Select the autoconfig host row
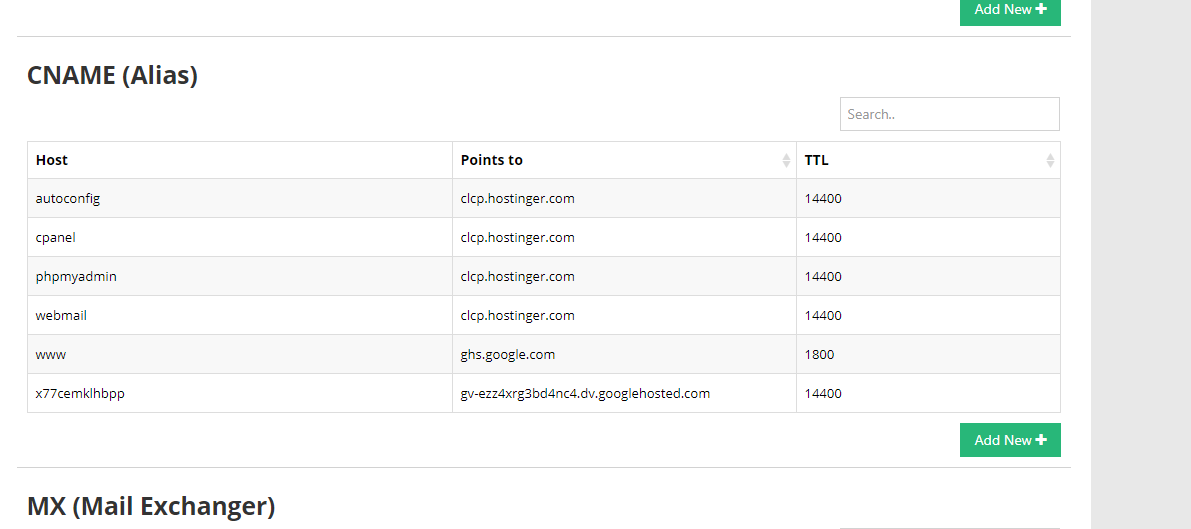The height and width of the screenshot is (529, 1191). click(x=68, y=198)
